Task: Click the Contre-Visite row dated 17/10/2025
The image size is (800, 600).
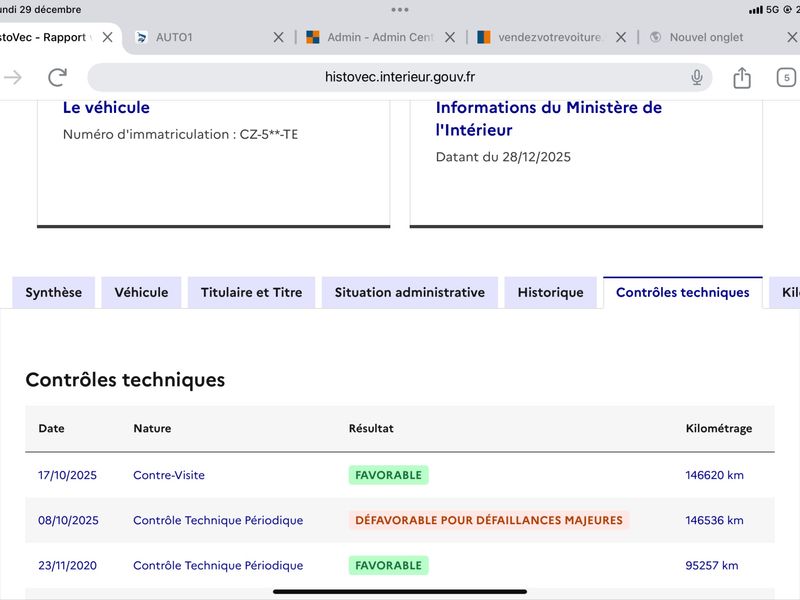Action: tap(168, 475)
